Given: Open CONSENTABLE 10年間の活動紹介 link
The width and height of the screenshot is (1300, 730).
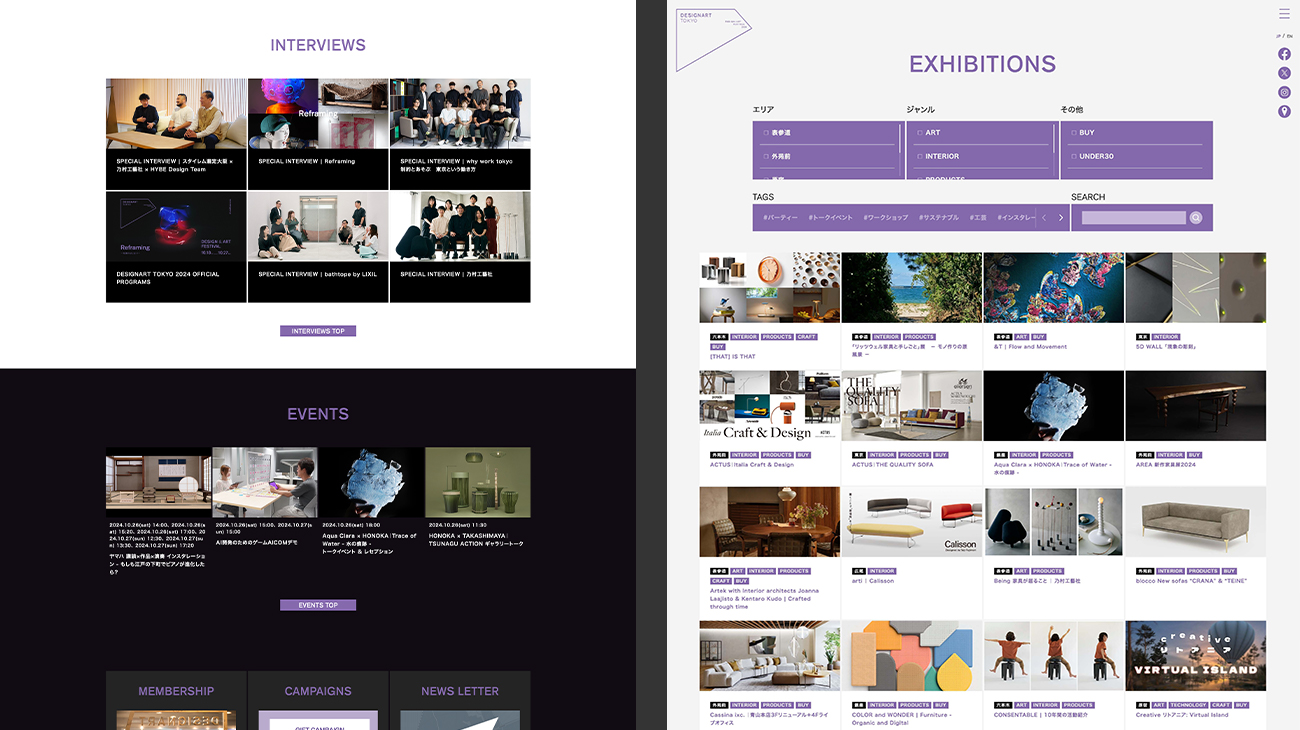Looking at the screenshot, I should point(1041,715).
